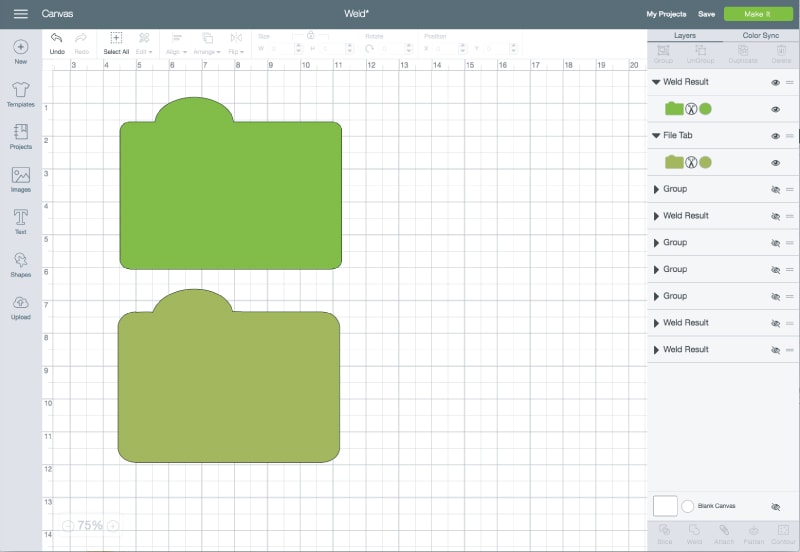Collapse the top Weld Result layer

tap(656, 82)
